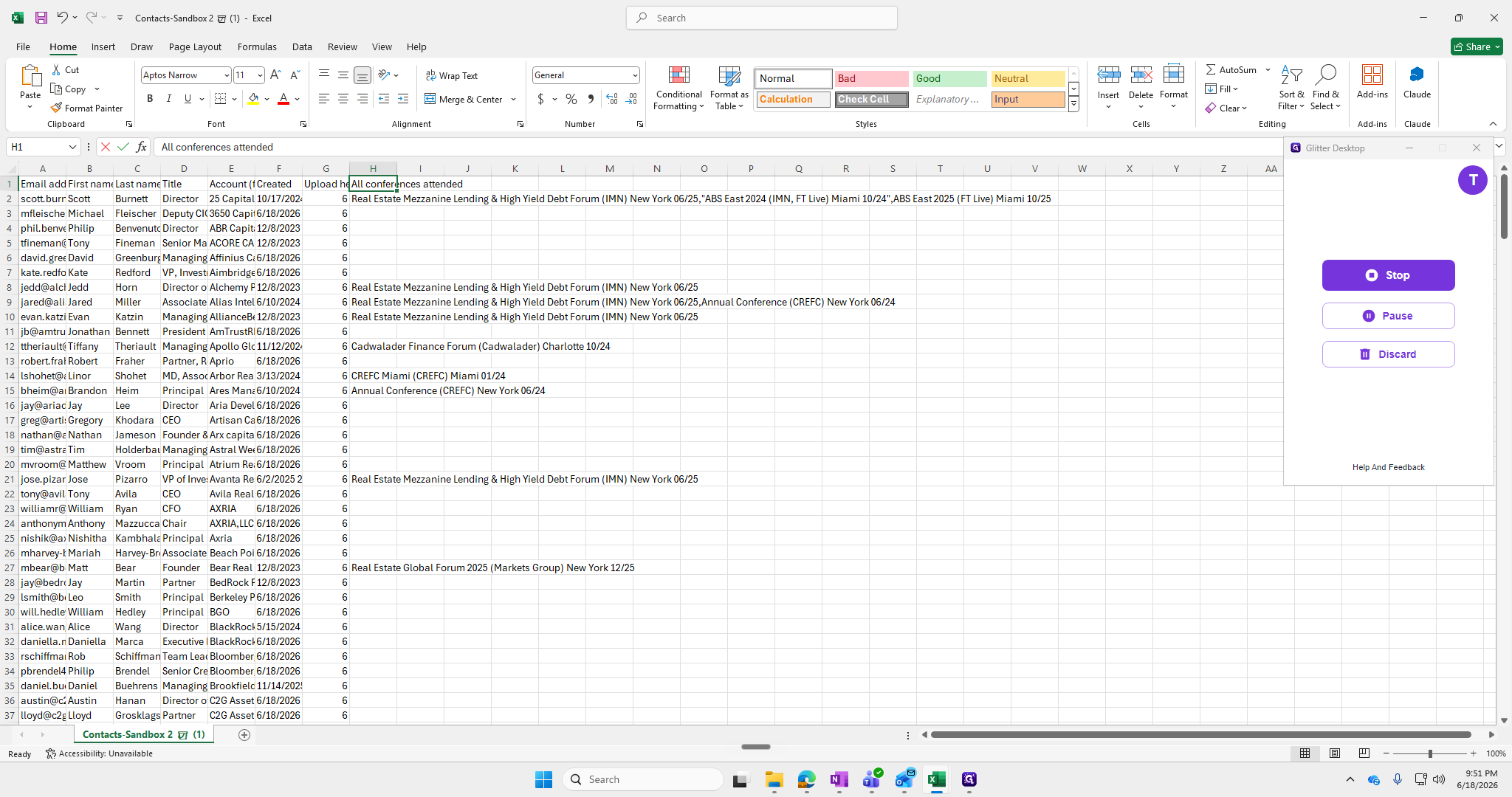Screen dimensions: 1512x797
Task: Increase font size with larger A icon
Action: (275, 75)
